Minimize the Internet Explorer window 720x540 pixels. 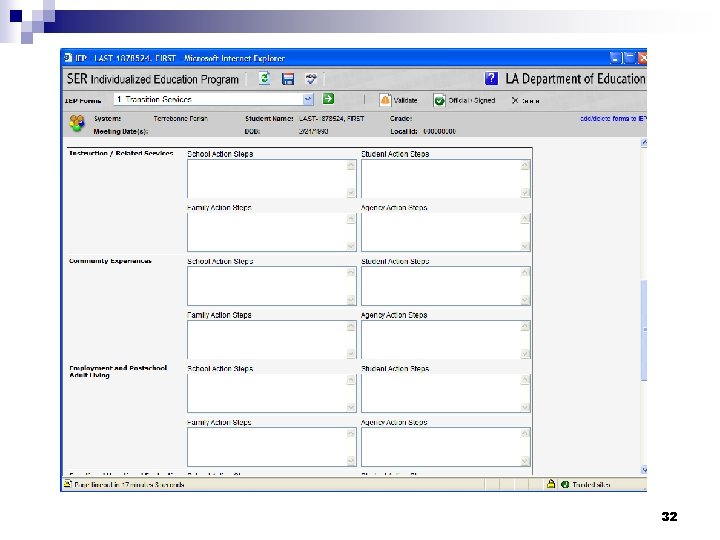coord(615,58)
